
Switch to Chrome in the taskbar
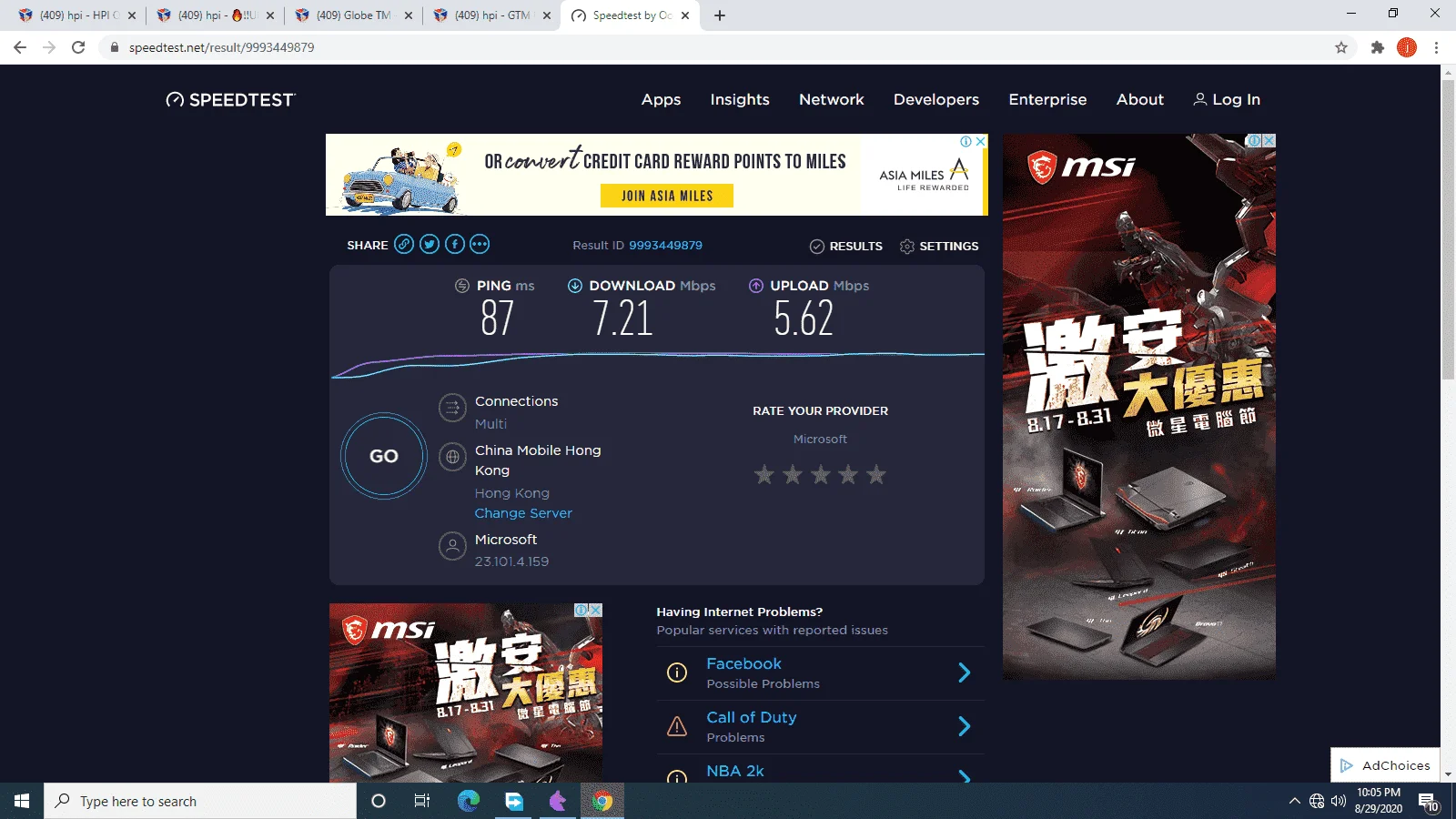[602, 801]
